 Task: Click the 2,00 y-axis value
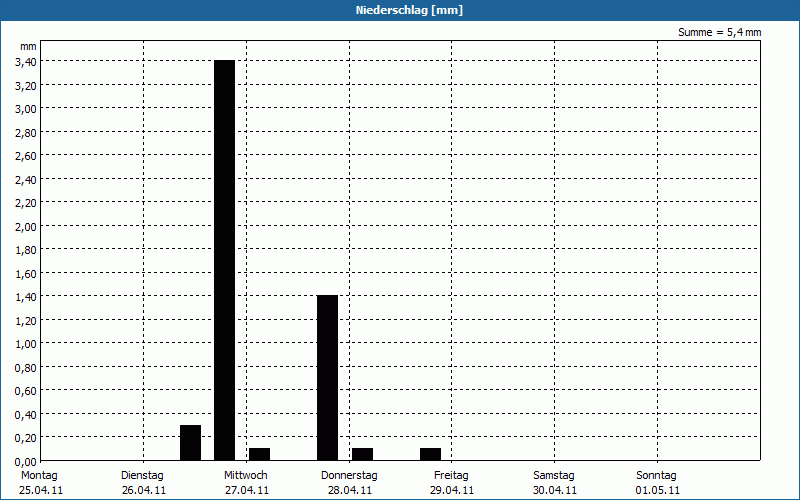coord(26,226)
